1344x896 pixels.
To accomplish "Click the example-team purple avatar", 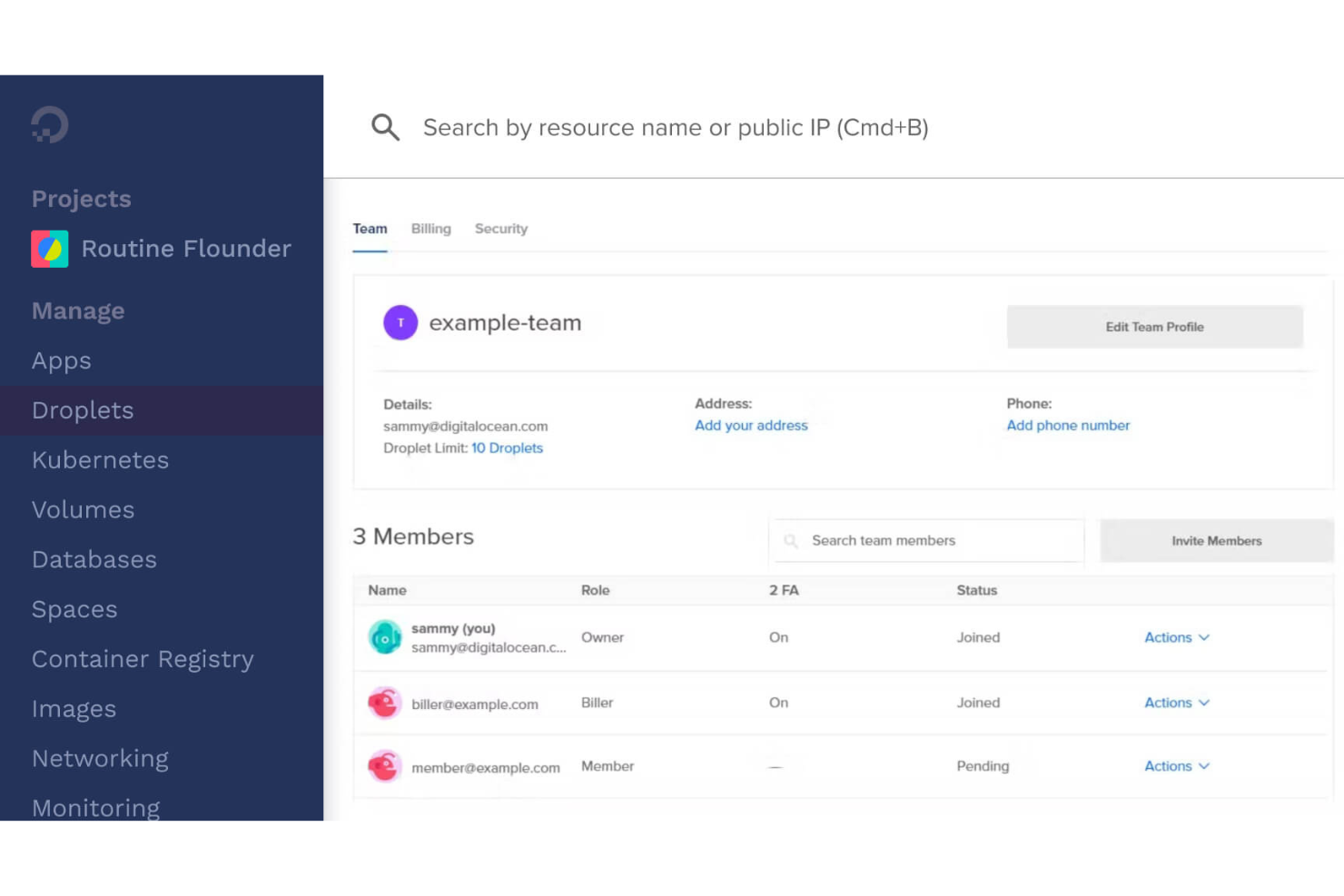I will click(x=400, y=322).
